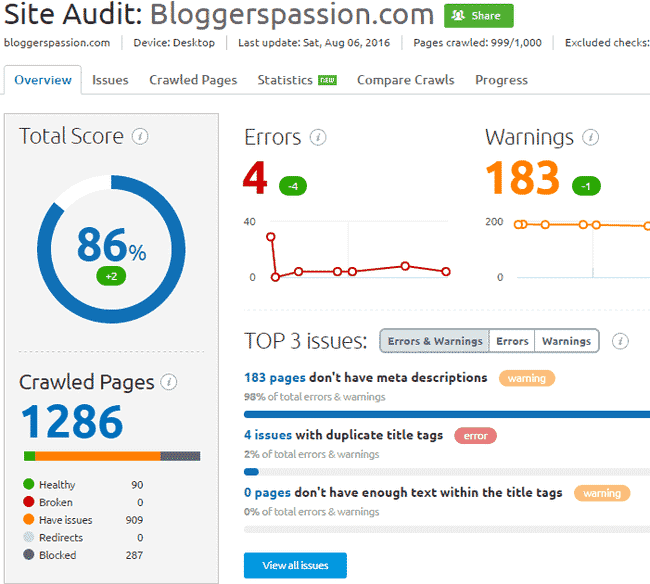Click the Redirects legend dot

click(x=29, y=537)
